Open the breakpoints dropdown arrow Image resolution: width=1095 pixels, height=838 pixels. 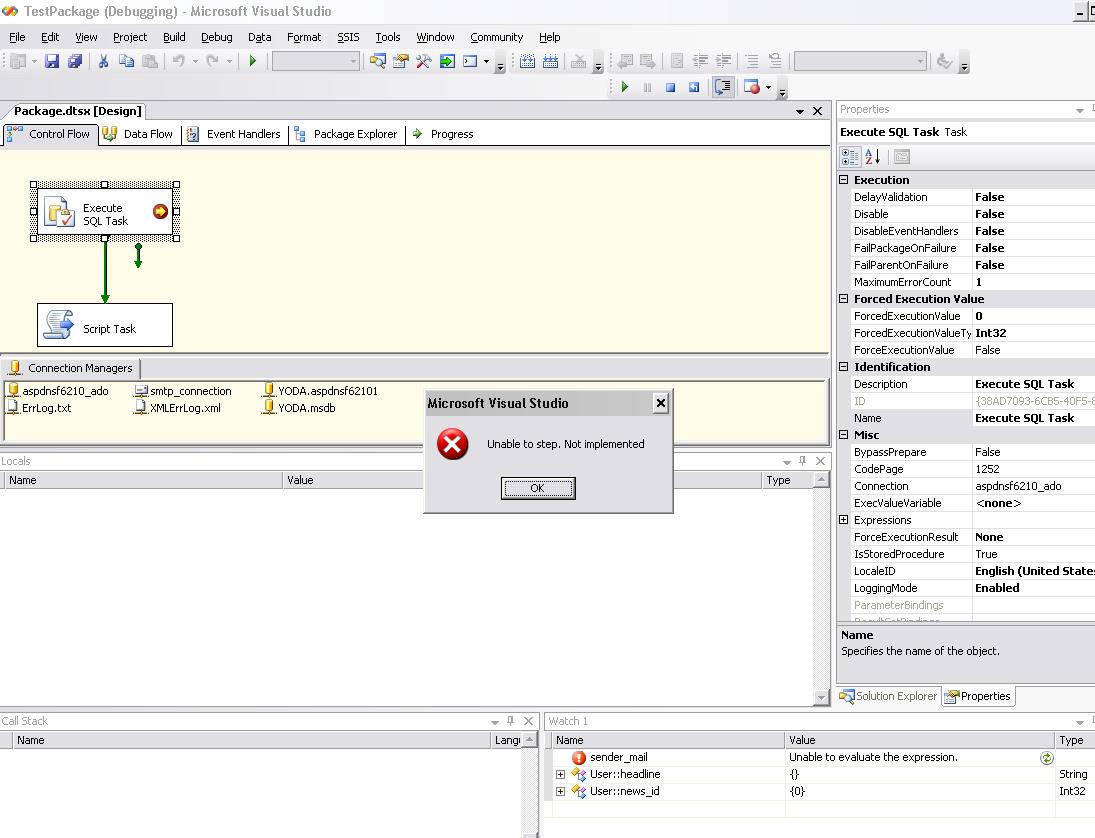[x=768, y=88]
